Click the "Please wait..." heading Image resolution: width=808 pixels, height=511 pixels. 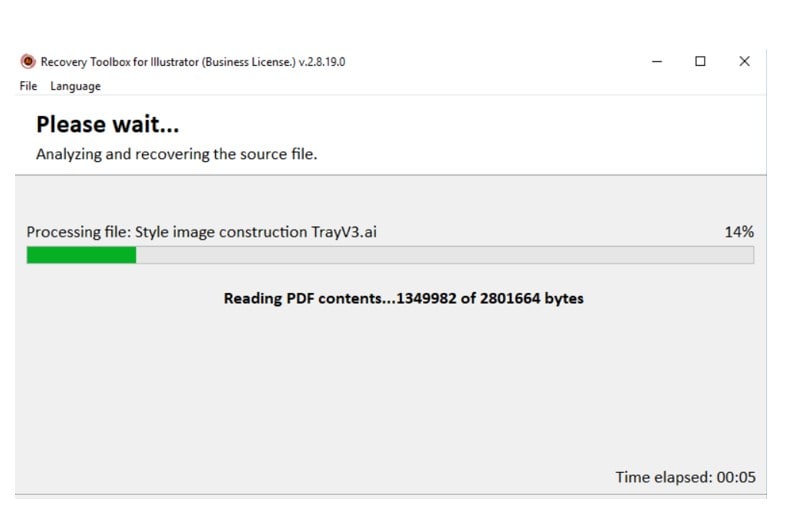(x=107, y=125)
